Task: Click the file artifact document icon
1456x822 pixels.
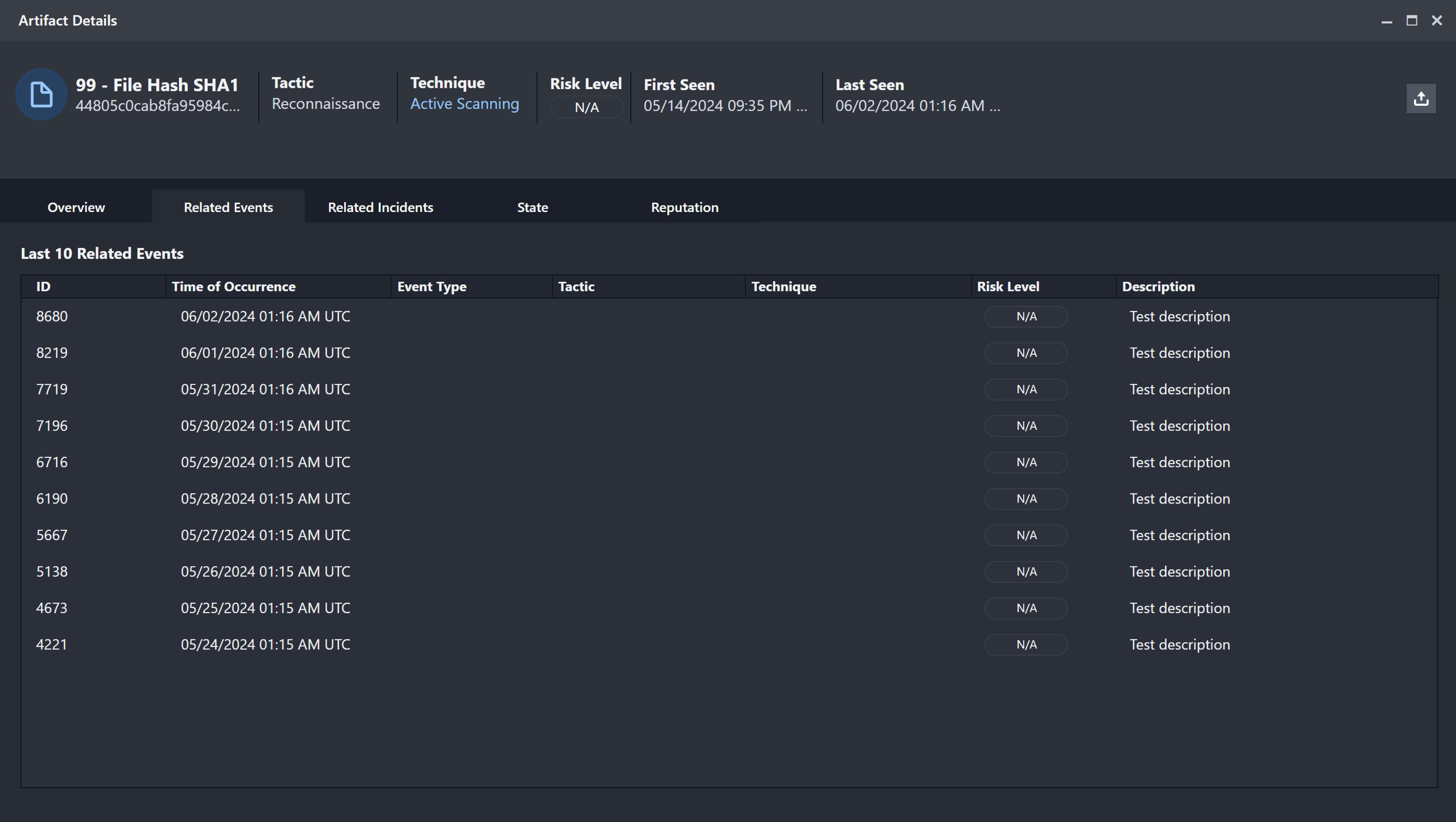Action: tap(41, 94)
